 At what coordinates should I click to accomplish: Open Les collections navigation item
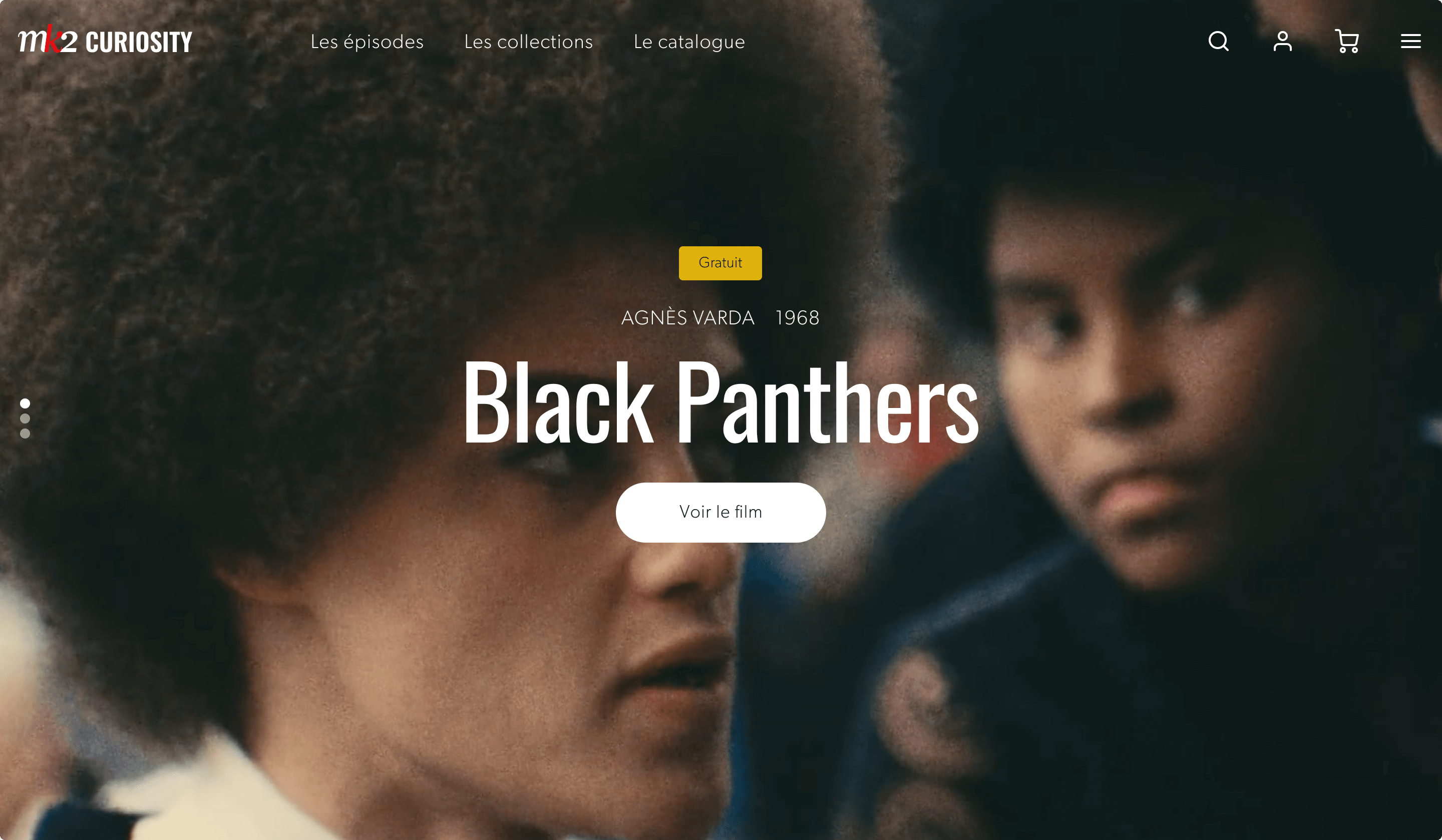click(528, 42)
